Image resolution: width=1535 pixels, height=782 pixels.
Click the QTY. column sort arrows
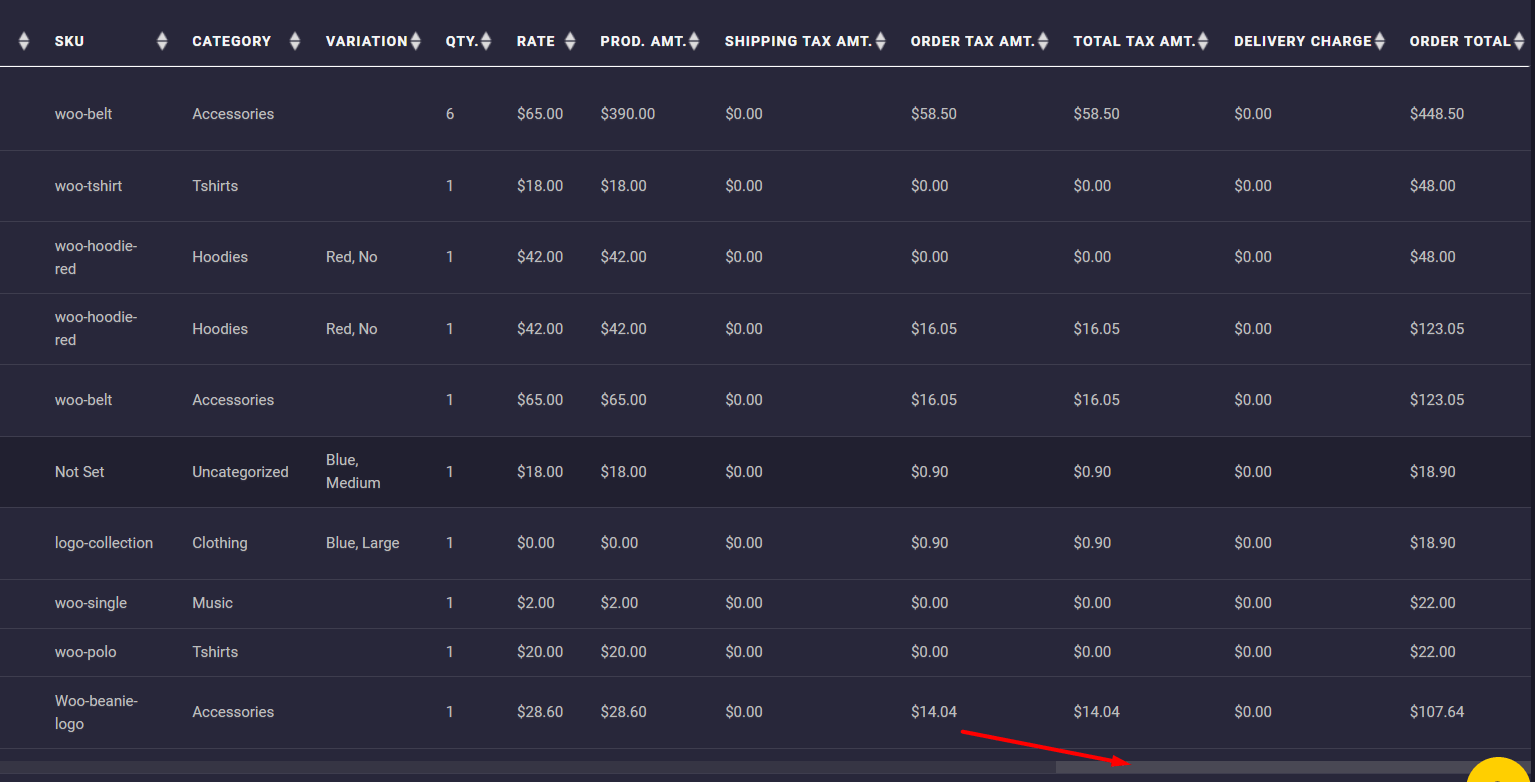coord(486,41)
